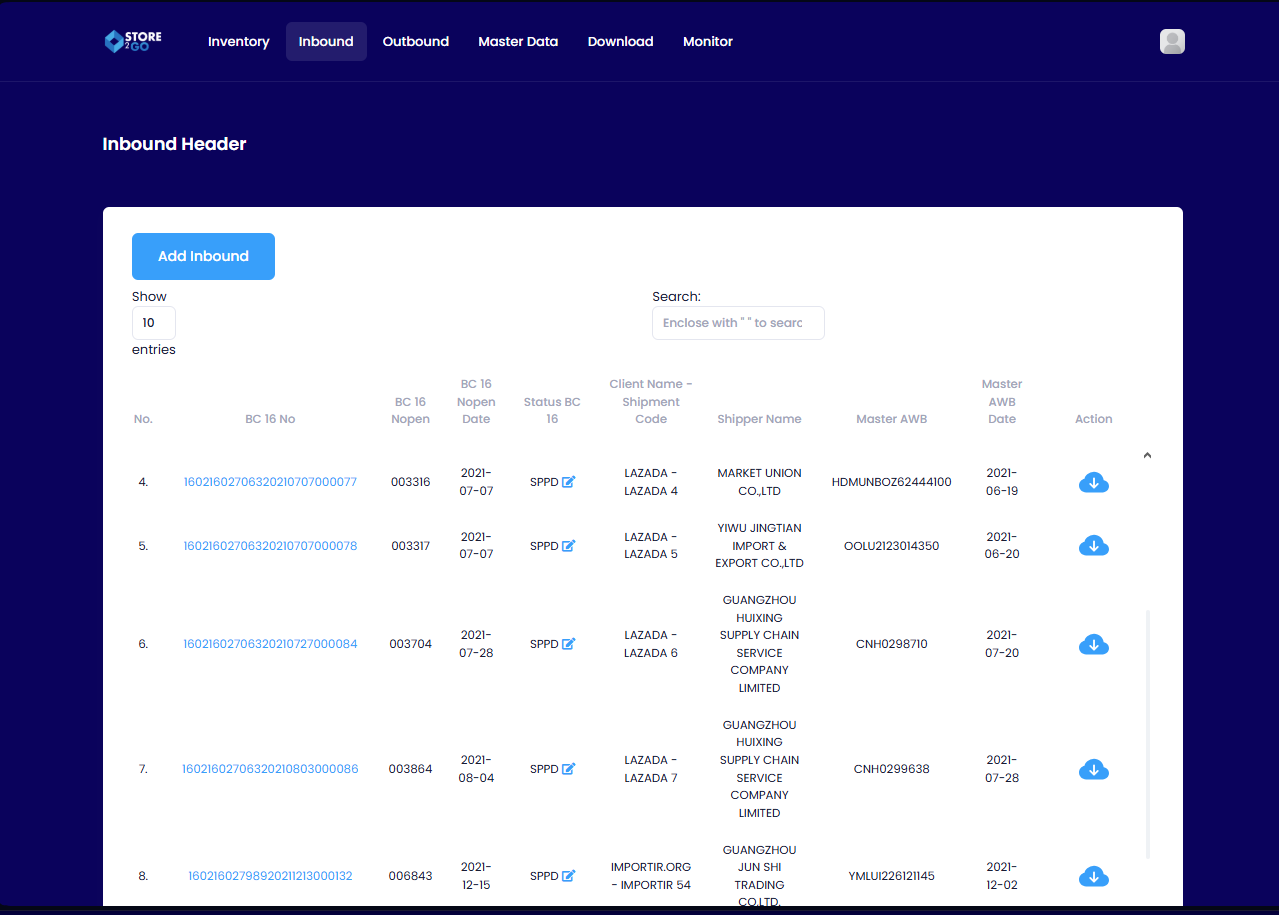Edit SPPD status for LAZADA 5 row
Viewport: 1279px width, 915px height.
(x=568, y=546)
